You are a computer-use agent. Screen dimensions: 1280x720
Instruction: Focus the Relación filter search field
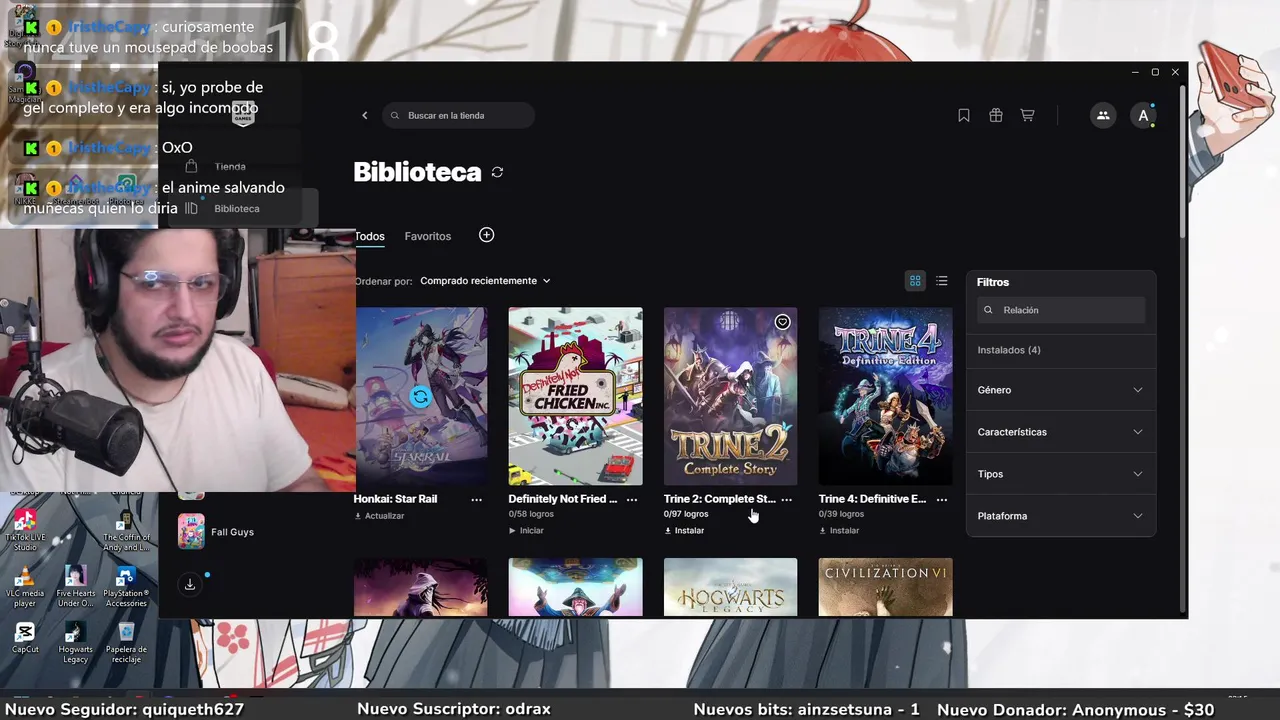pyautogui.click(x=1061, y=310)
